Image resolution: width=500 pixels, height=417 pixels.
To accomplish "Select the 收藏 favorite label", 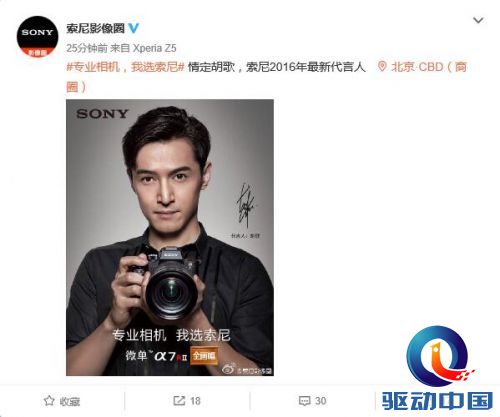I will coord(70,401).
